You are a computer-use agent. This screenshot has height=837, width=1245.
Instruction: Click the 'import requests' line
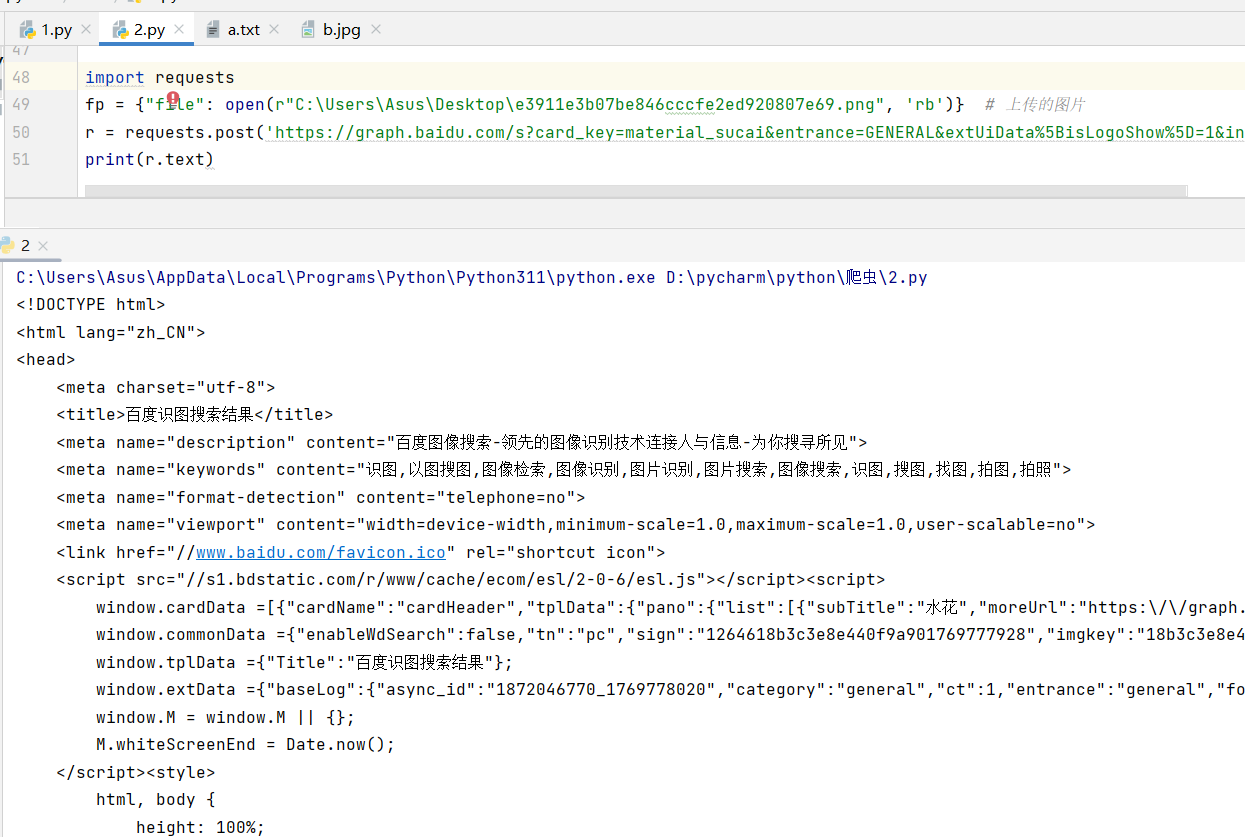(160, 77)
